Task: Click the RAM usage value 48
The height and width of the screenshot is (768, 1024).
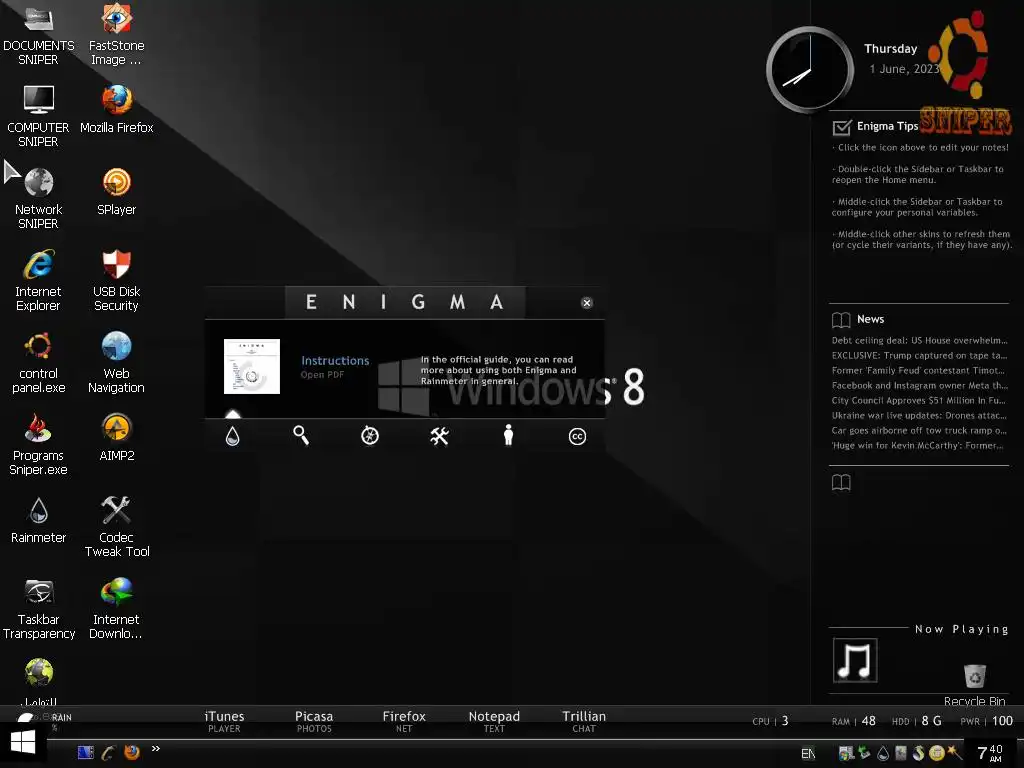Action: pyautogui.click(x=869, y=721)
